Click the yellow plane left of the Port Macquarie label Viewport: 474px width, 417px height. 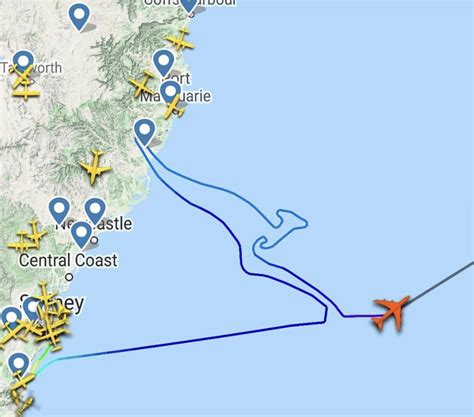[x=142, y=83]
